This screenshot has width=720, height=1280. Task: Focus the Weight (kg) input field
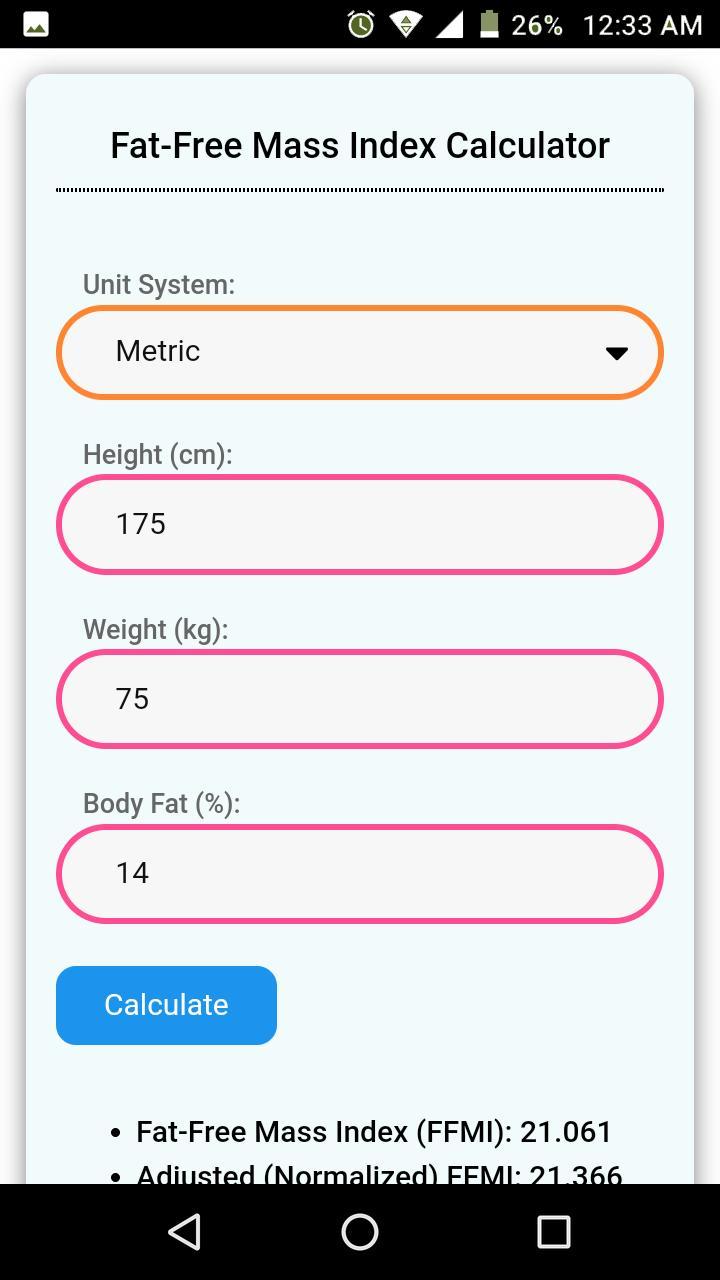(x=360, y=698)
